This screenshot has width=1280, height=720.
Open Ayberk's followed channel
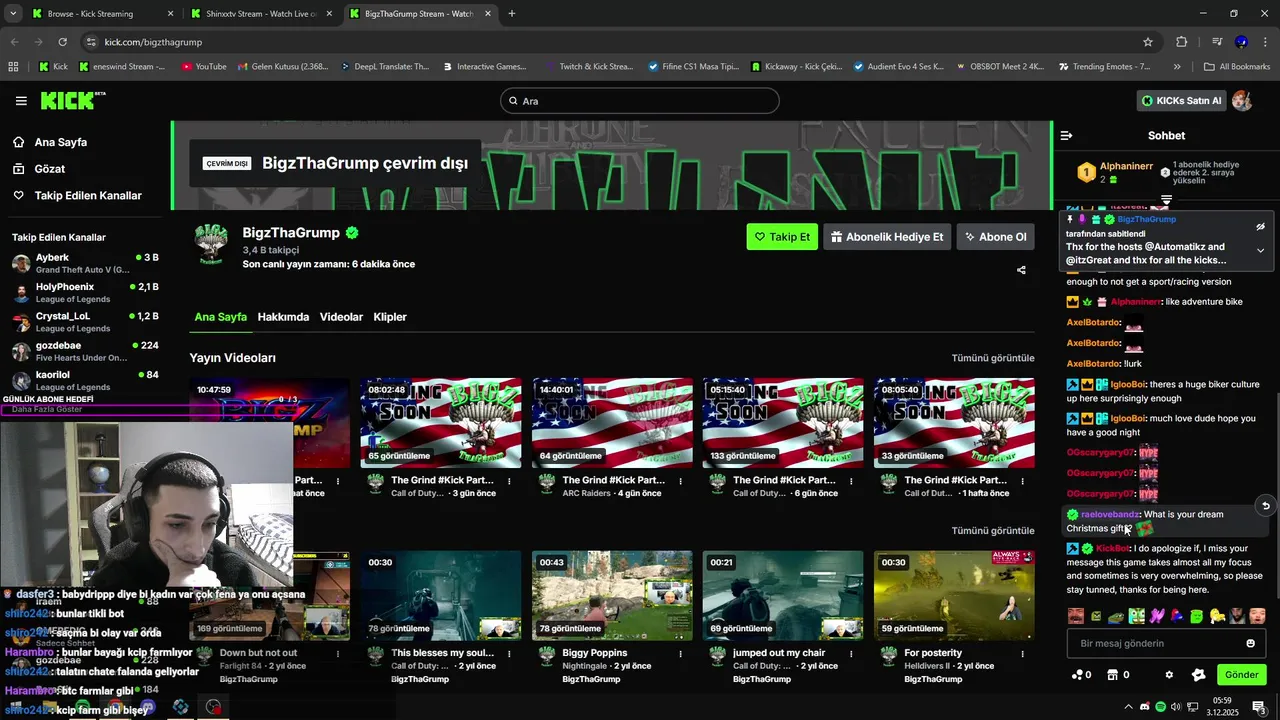click(x=85, y=263)
